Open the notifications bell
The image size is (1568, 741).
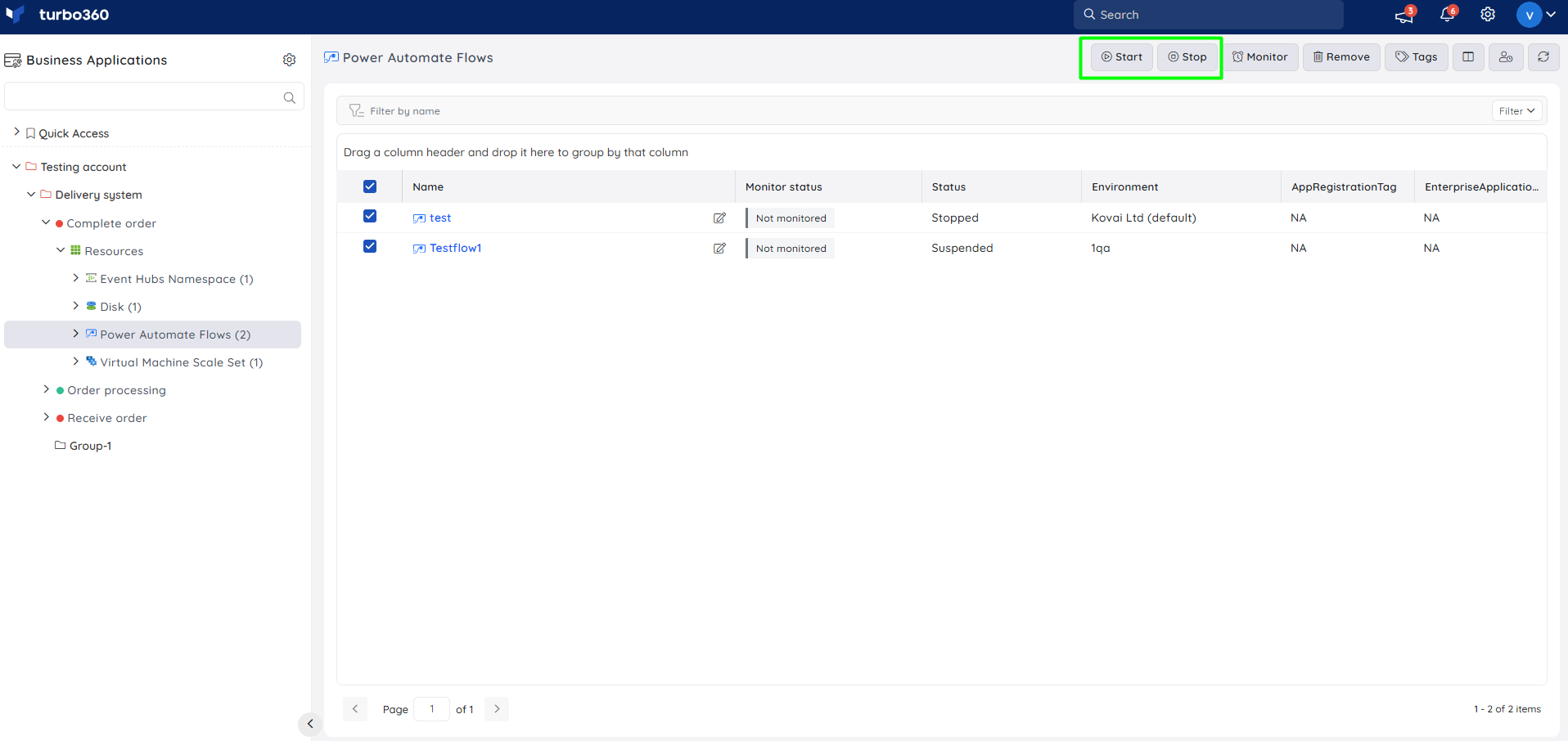1448,14
